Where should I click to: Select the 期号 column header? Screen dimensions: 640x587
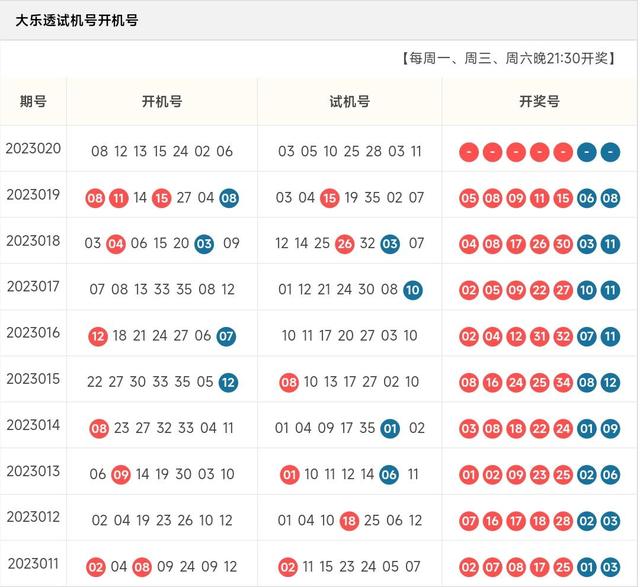pos(33,101)
